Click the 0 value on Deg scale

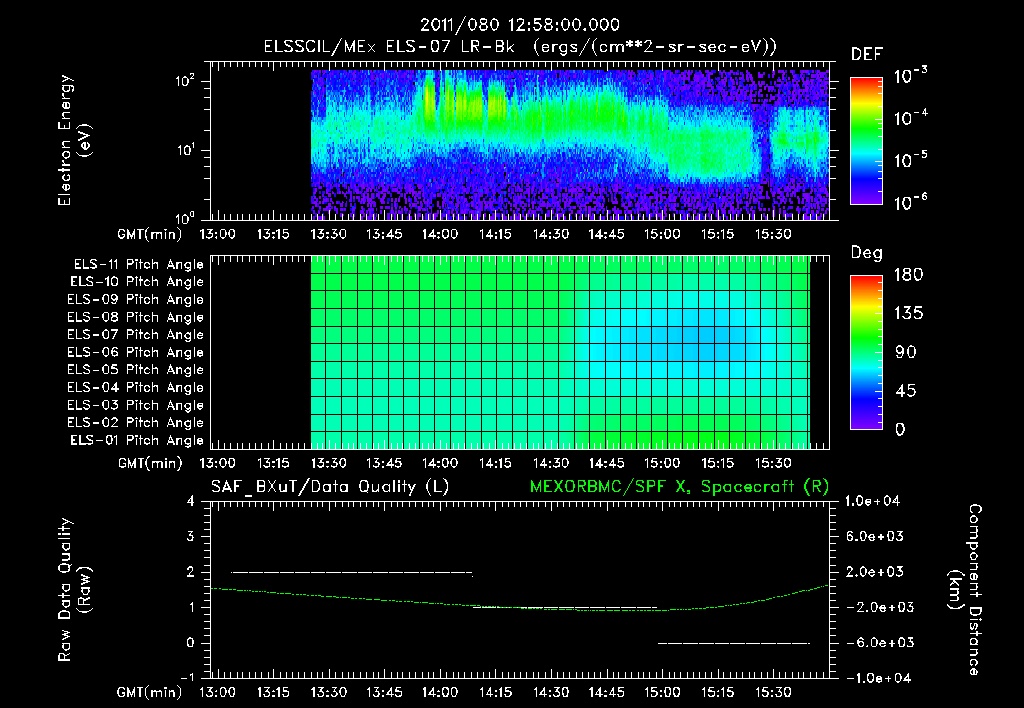point(901,430)
